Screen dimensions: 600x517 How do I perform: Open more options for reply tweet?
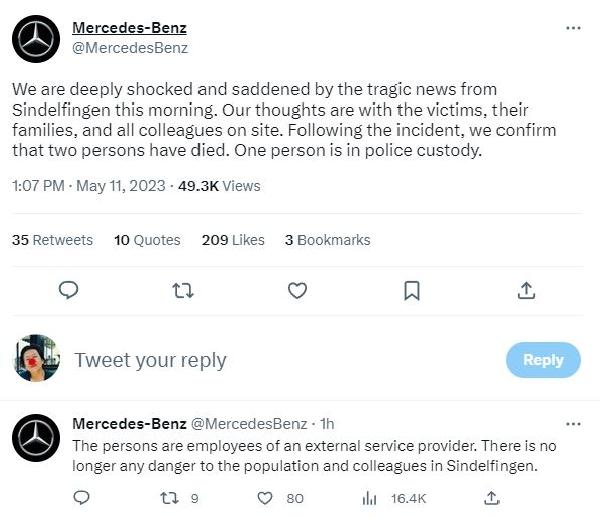click(x=573, y=424)
